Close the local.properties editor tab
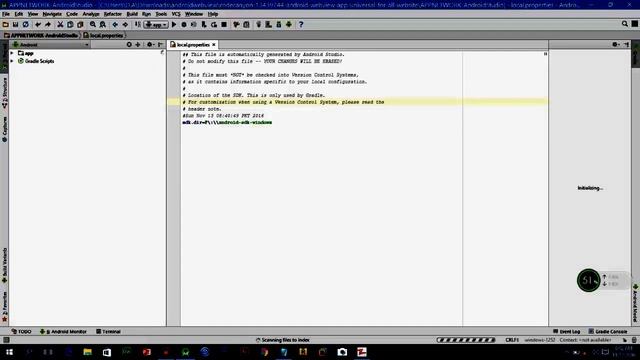This screenshot has width=640, height=360. pos(213,44)
